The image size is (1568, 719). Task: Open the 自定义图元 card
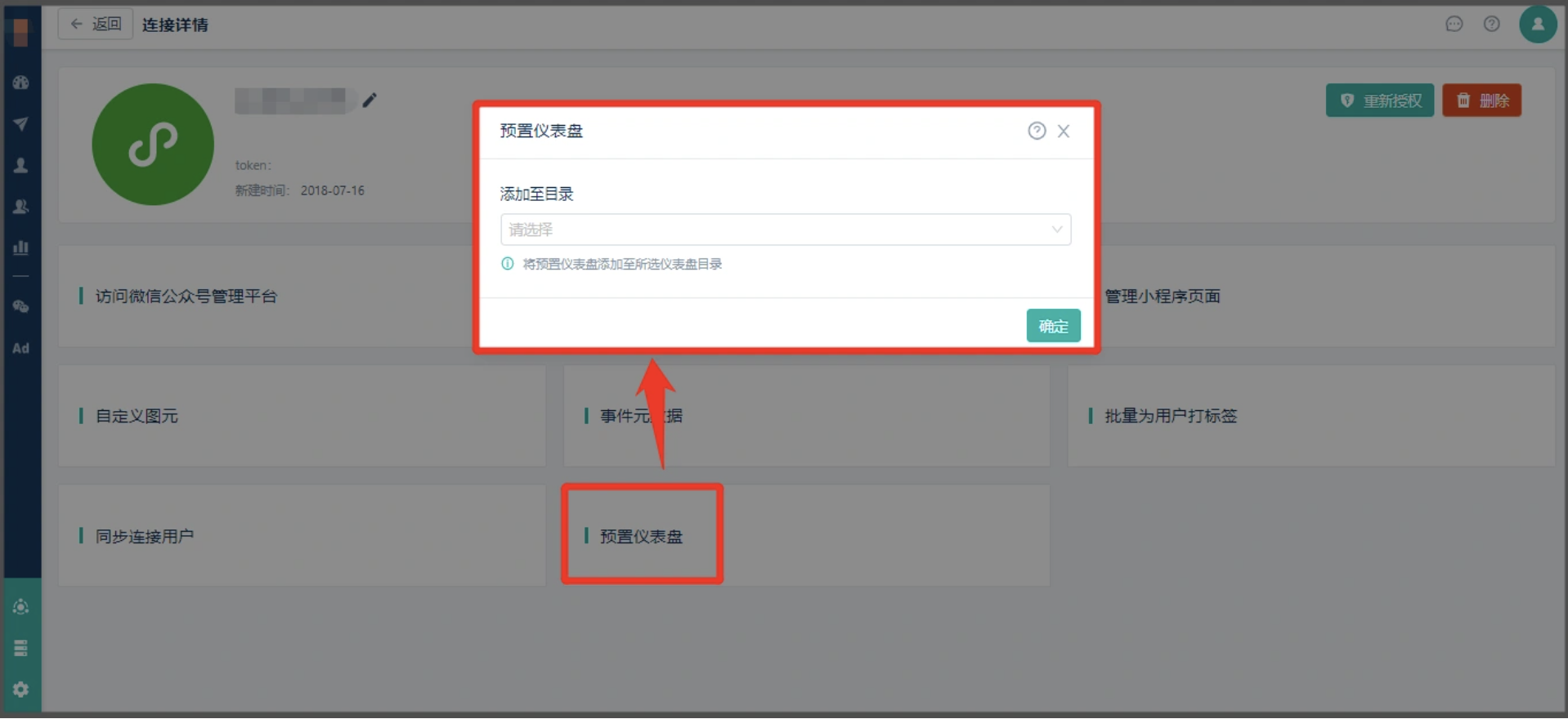pyautogui.click(x=302, y=416)
